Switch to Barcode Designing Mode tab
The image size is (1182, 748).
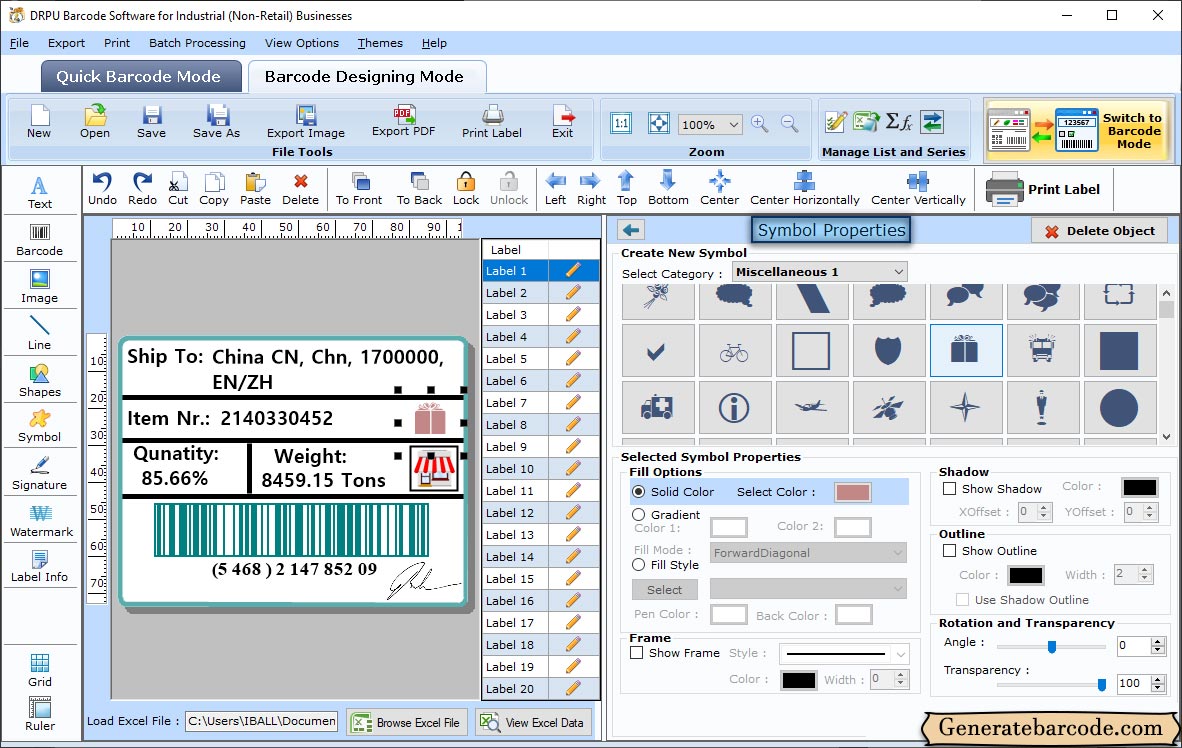click(366, 76)
